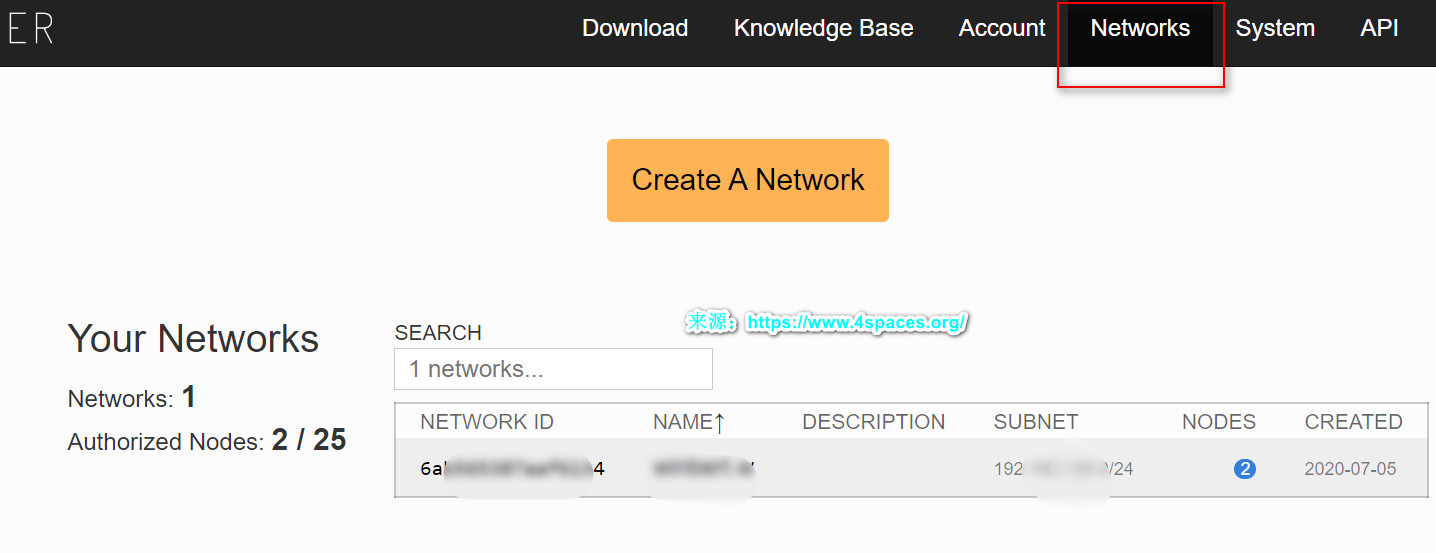Navigate to the API page
The image size is (1436, 553).
(1379, 28)
